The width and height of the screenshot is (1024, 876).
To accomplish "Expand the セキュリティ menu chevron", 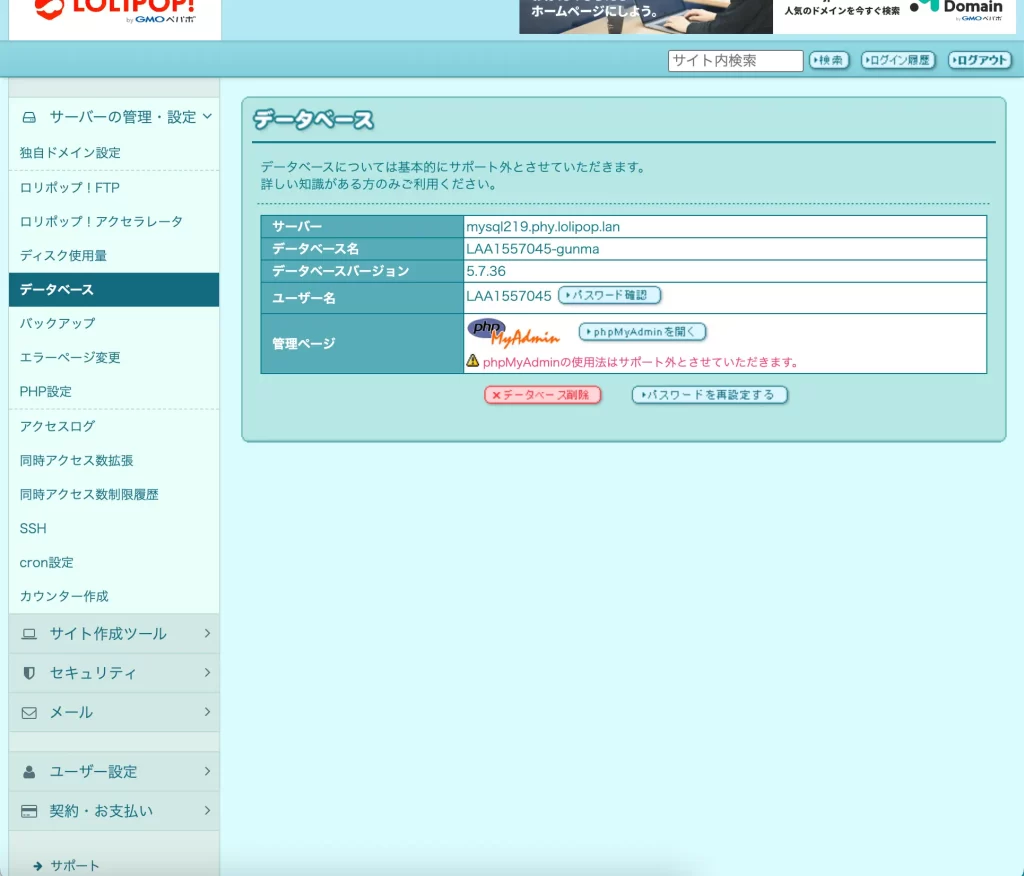I will [207, 673].
